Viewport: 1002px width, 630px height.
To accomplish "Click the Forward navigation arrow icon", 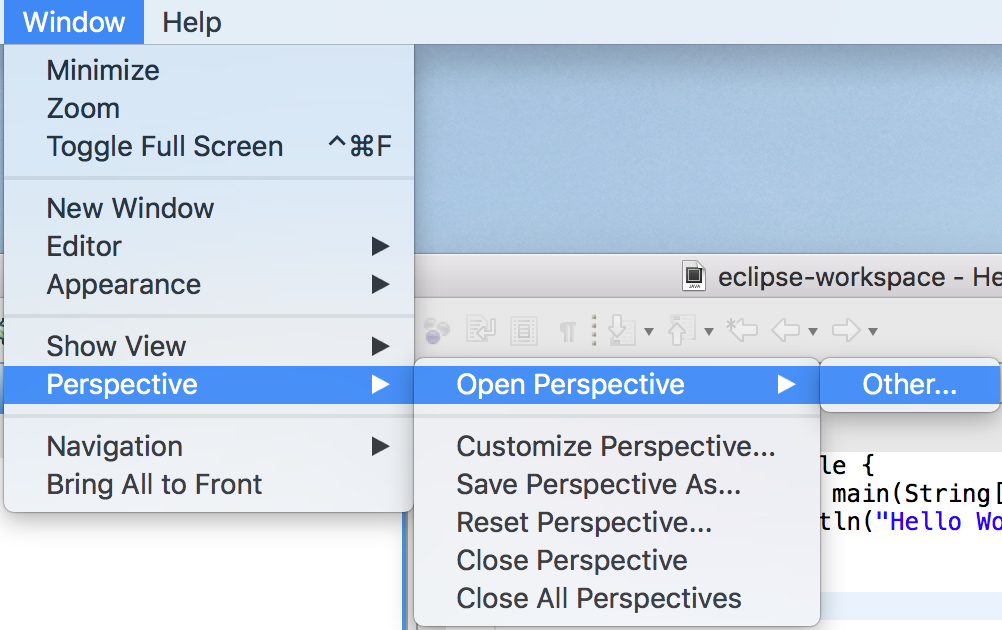I will coord(846,330).
